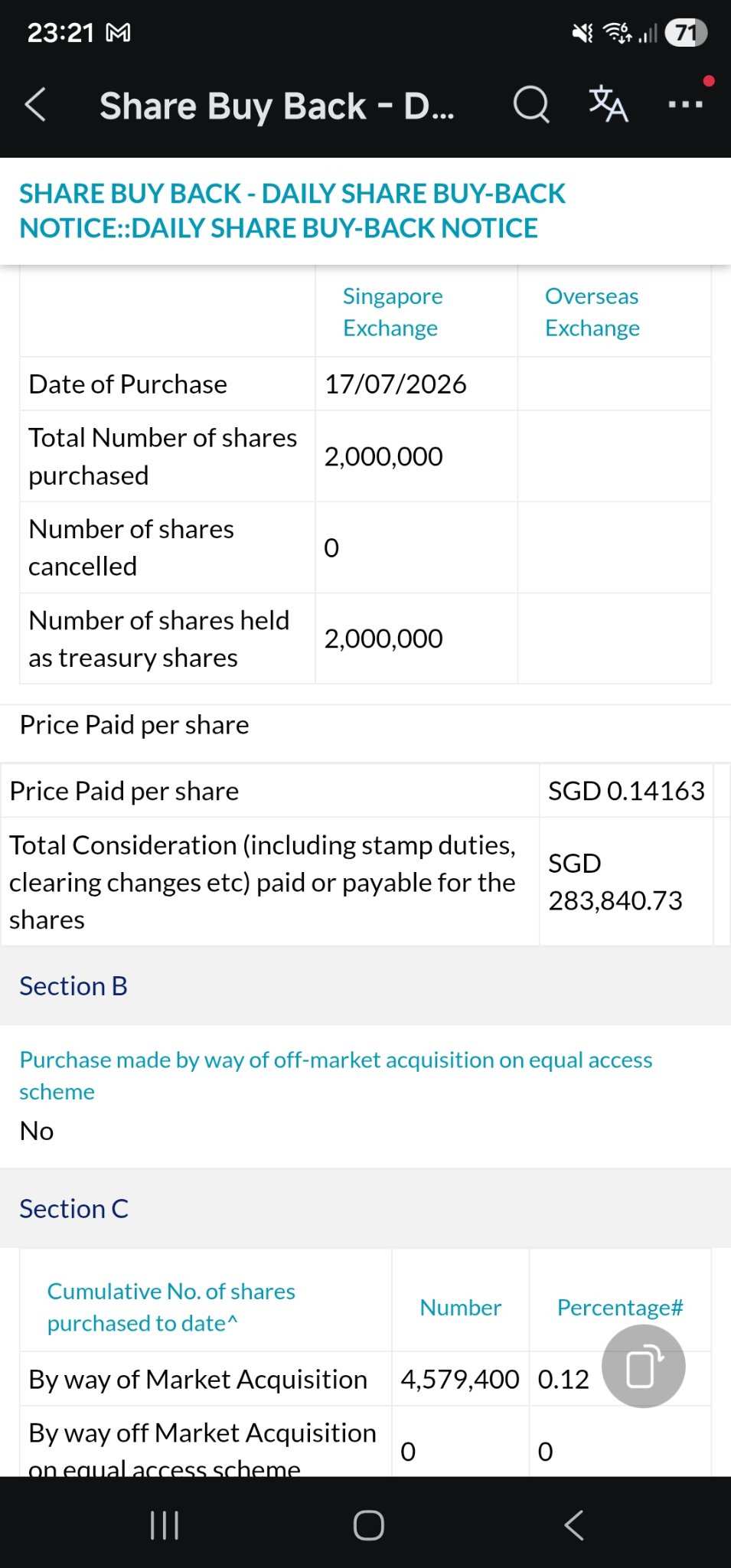This screenshot has width=731, height=1568.
Task: Select the Section C header
Action: tap(73, 1209)
